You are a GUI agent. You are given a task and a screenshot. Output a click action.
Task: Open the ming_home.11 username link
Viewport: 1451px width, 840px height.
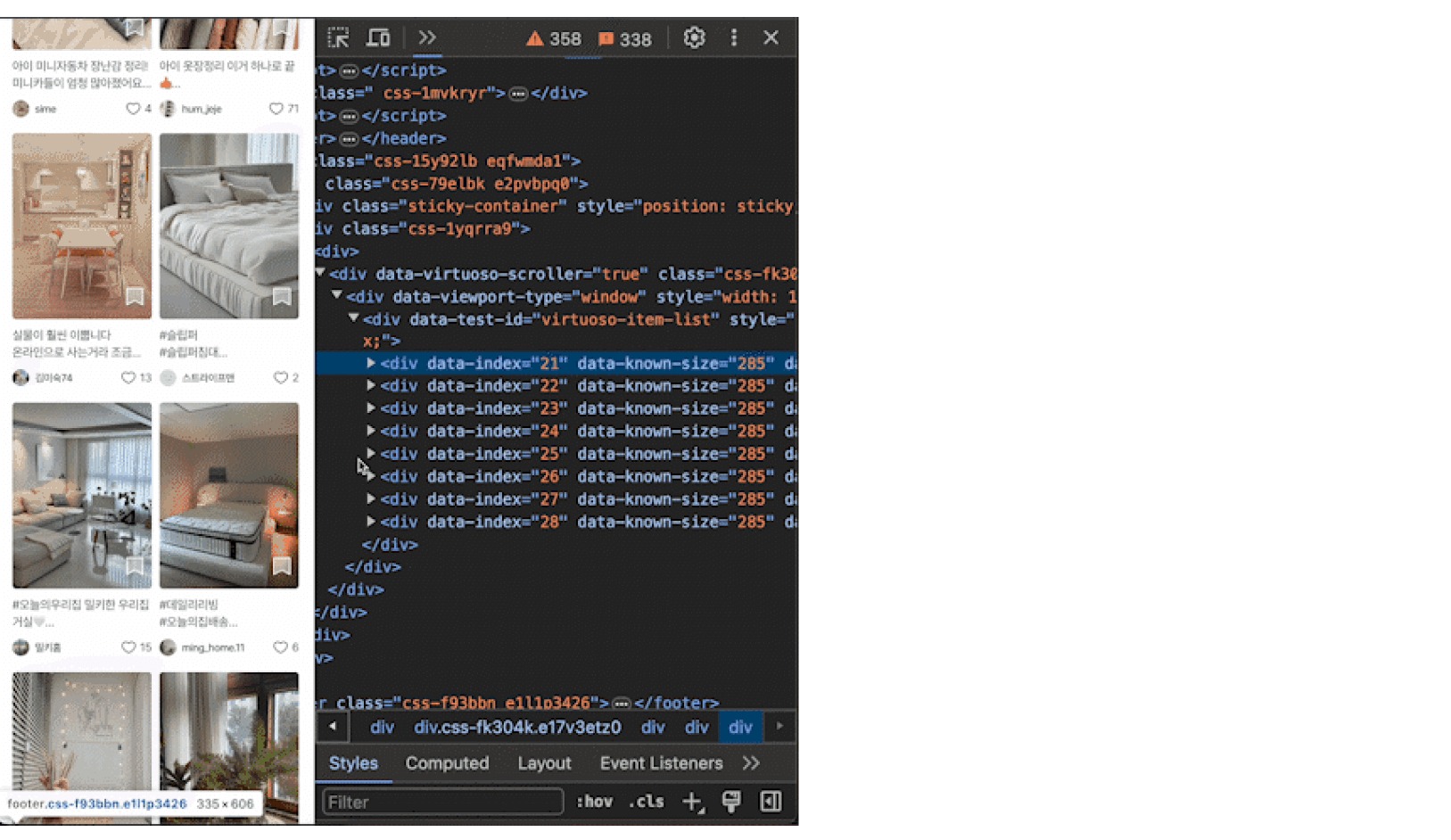[x=213, y=647]
